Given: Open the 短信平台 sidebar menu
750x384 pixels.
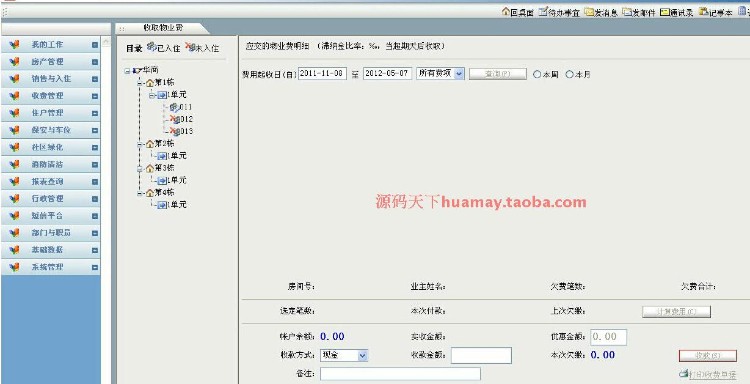Looking at the screenshot, I should click(51, 216).
